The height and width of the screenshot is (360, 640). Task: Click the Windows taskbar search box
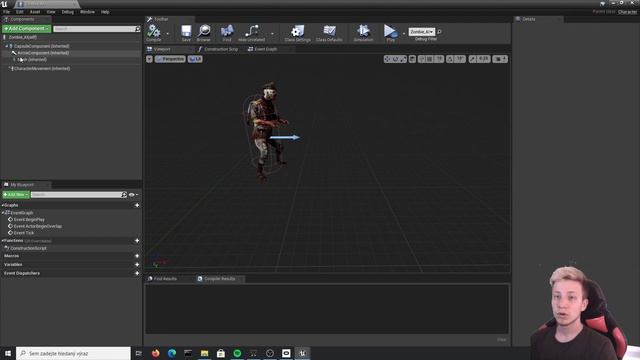73,353
